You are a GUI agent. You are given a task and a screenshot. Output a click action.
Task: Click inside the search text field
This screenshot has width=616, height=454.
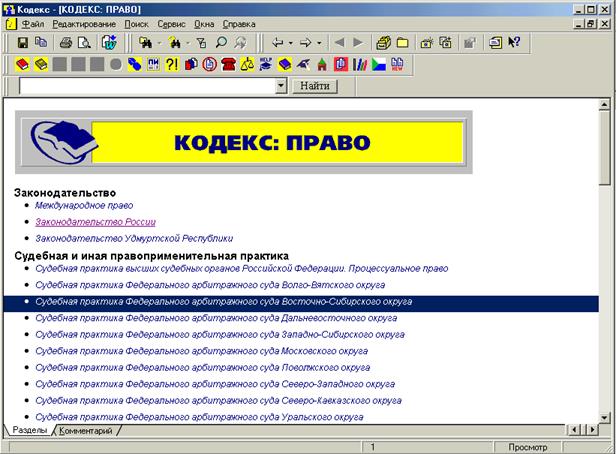pos(147,86)
